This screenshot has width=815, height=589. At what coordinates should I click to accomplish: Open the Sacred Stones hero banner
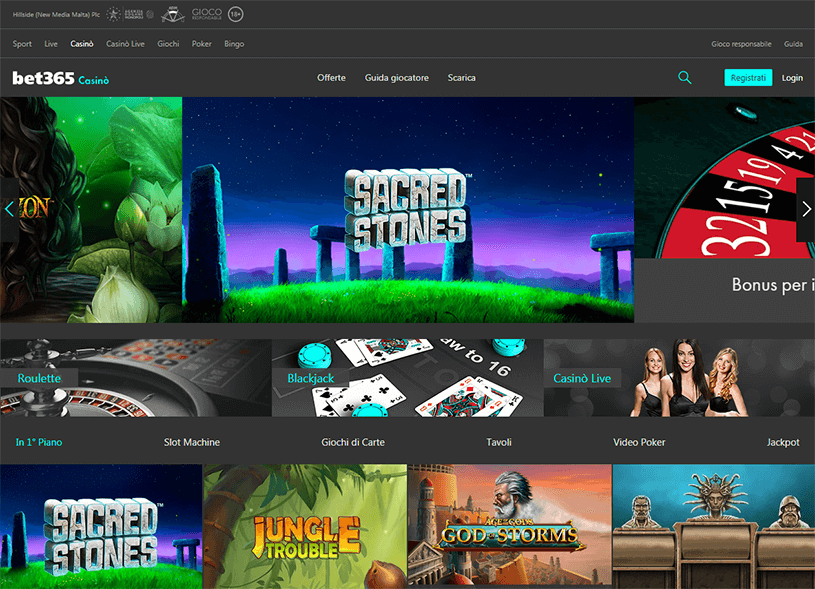[x=408, y=210]
